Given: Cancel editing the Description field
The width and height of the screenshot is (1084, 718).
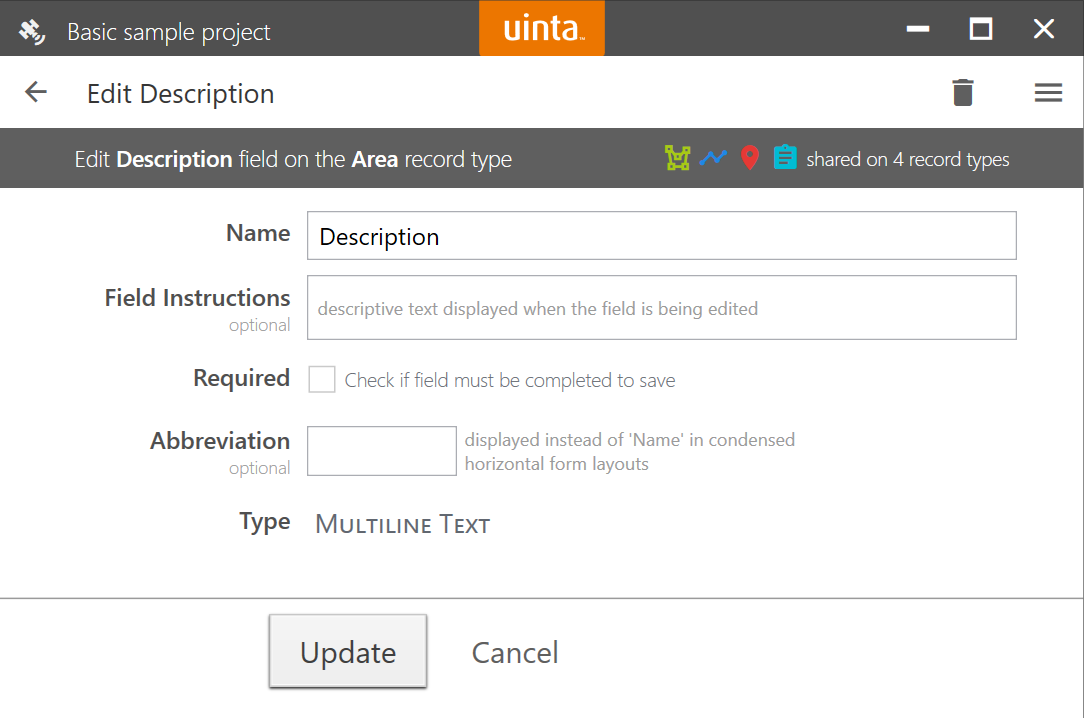Looking at the screenshot, I should click(x=515, y=653).
